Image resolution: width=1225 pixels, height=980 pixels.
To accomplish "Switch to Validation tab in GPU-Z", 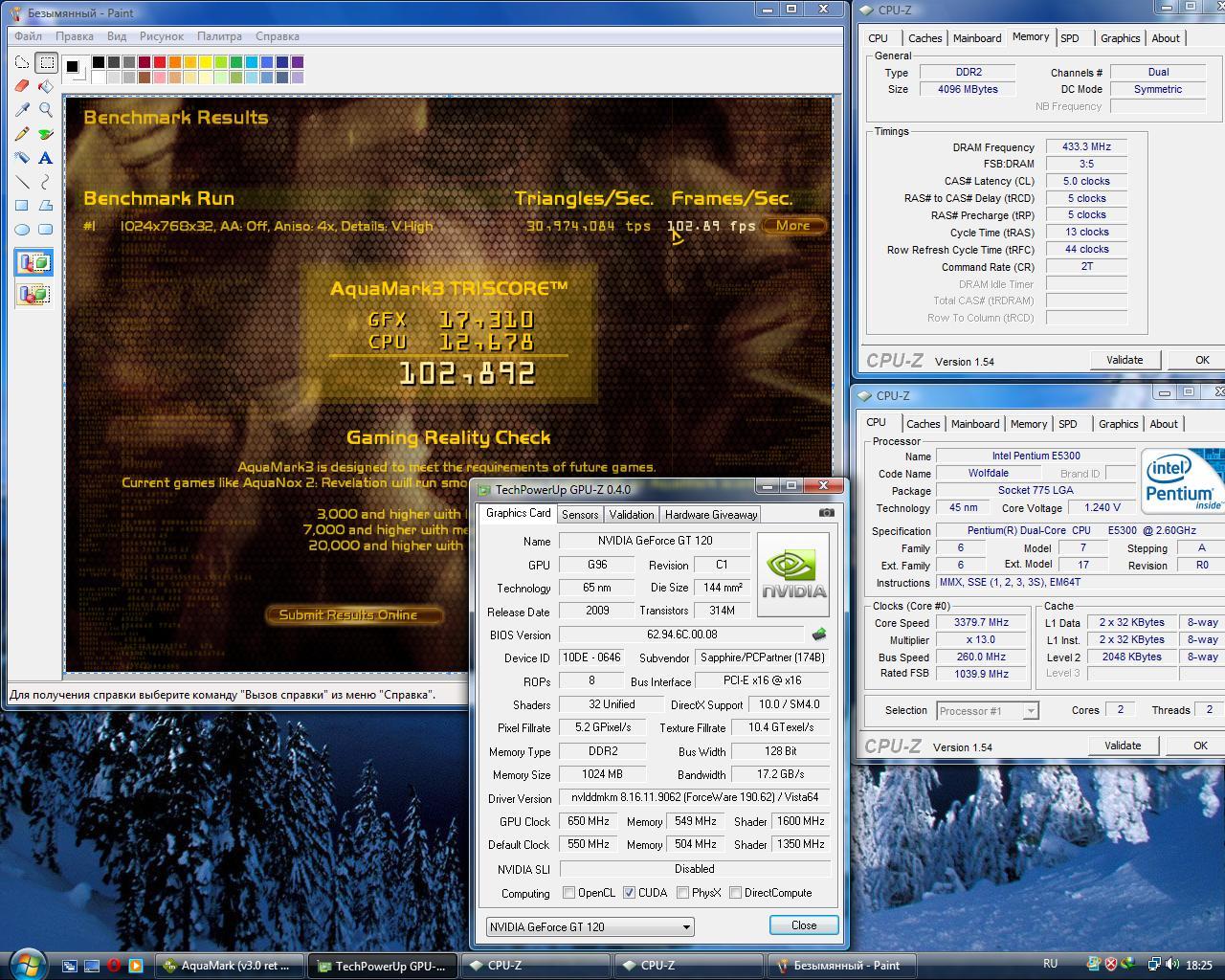I will click(632, 515).
